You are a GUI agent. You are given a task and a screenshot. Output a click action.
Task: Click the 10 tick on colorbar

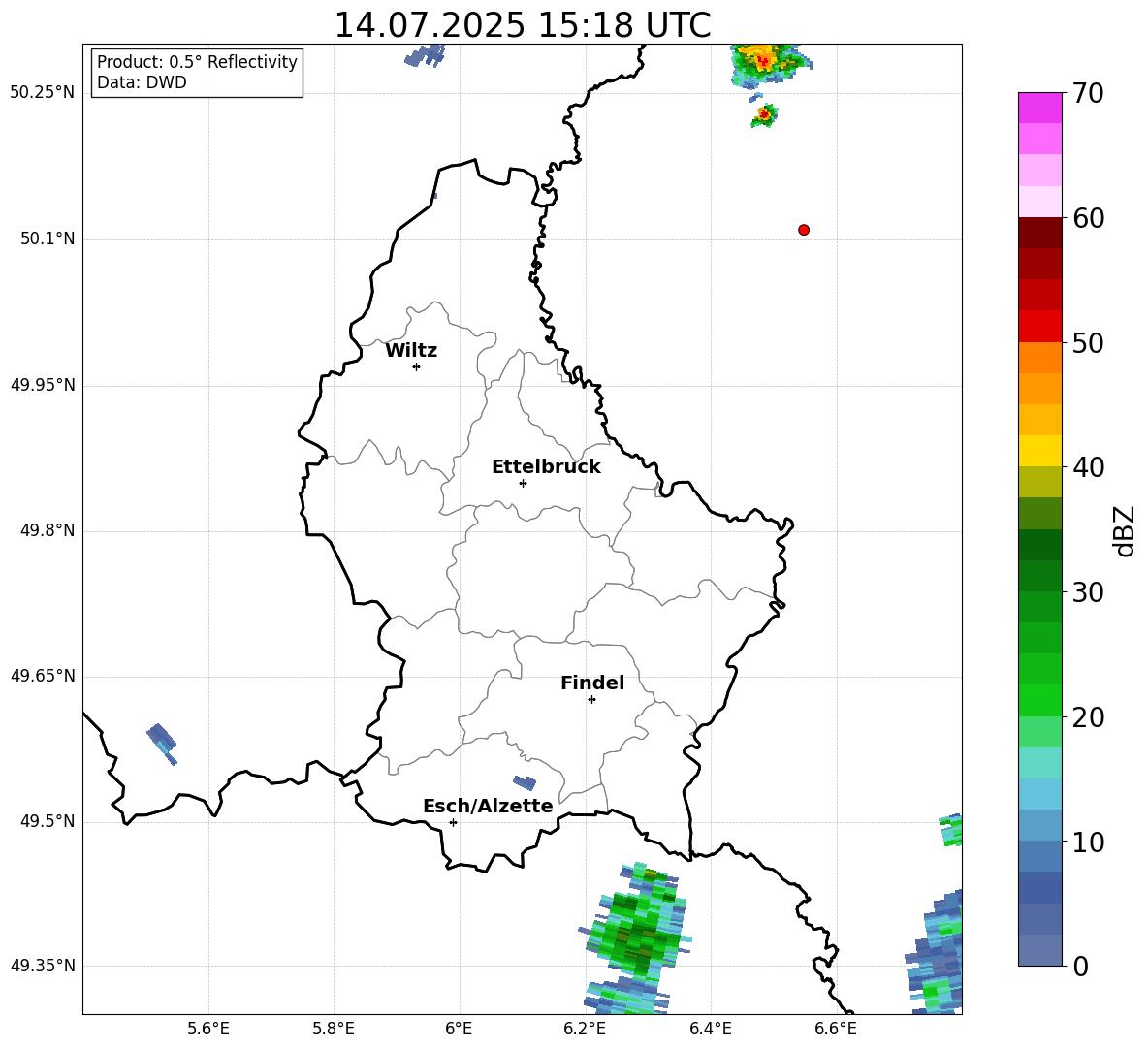[1088, 842]
